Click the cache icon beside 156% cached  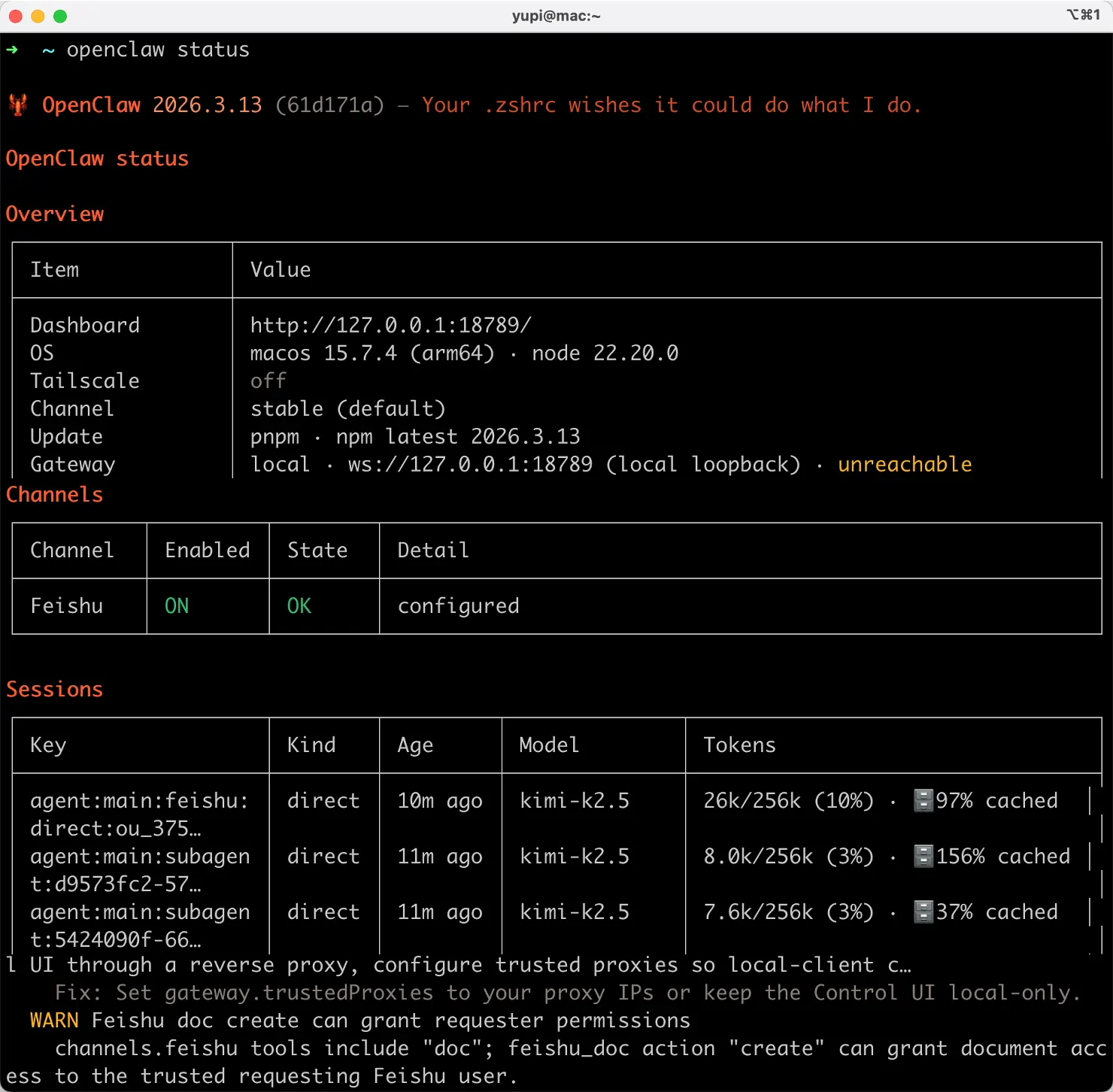coord(923,856)
